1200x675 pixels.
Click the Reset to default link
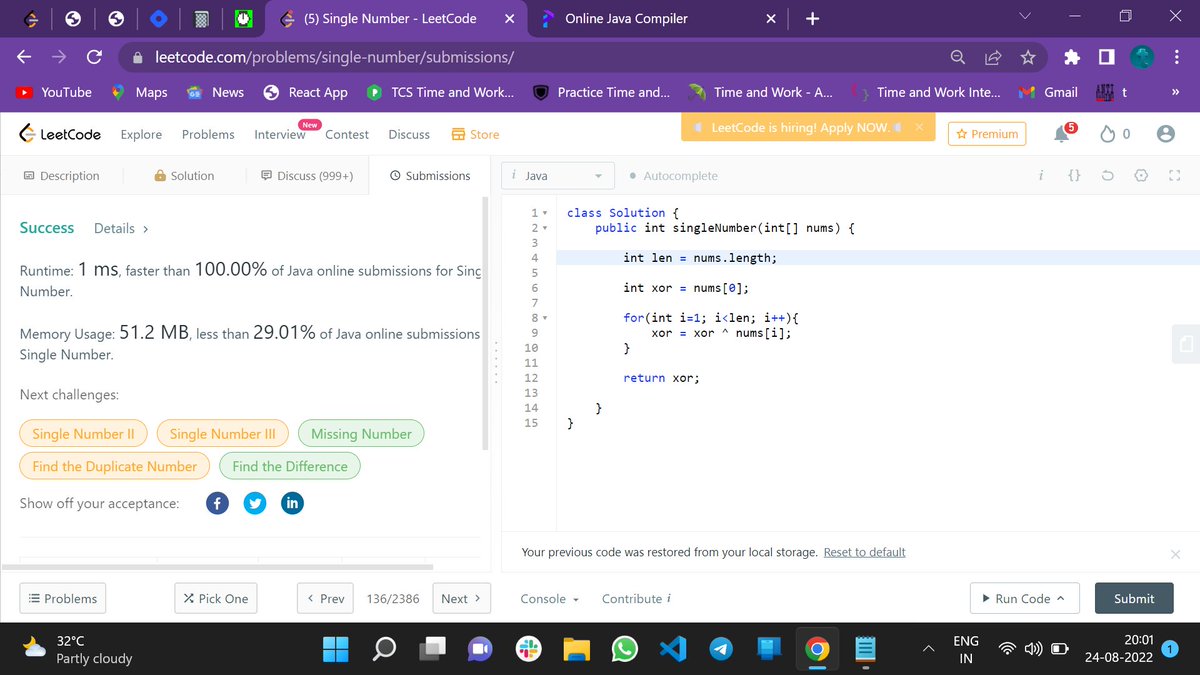pos(864,552)
